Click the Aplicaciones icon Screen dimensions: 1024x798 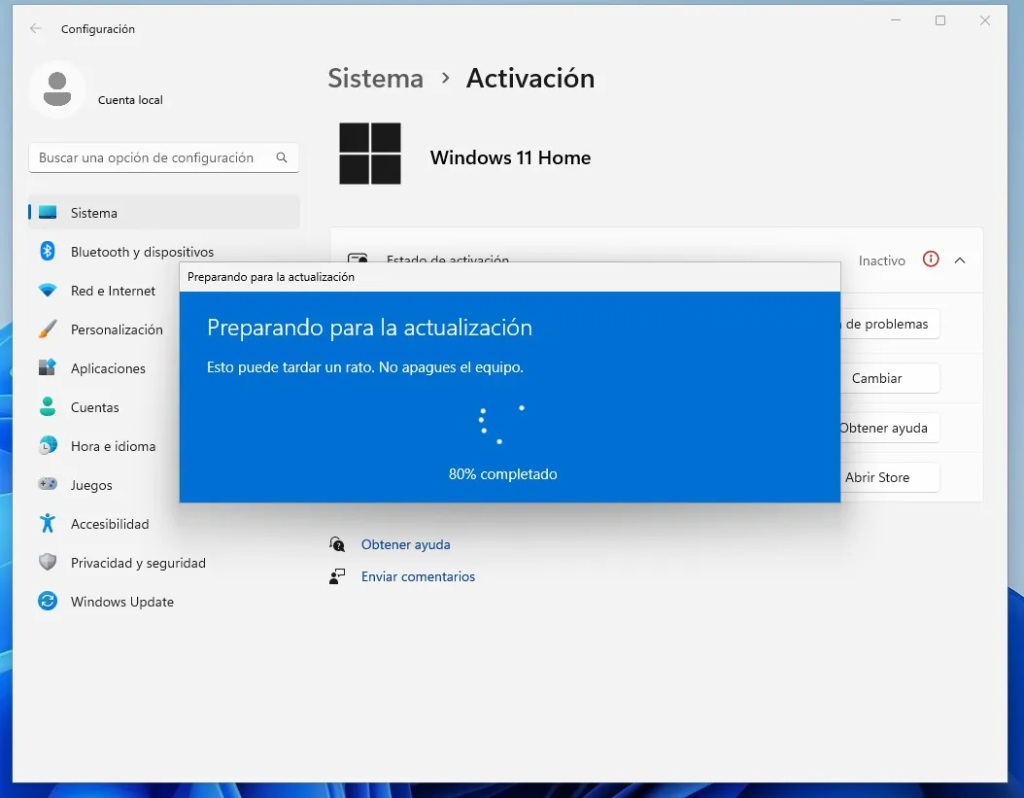pos(48,367)
